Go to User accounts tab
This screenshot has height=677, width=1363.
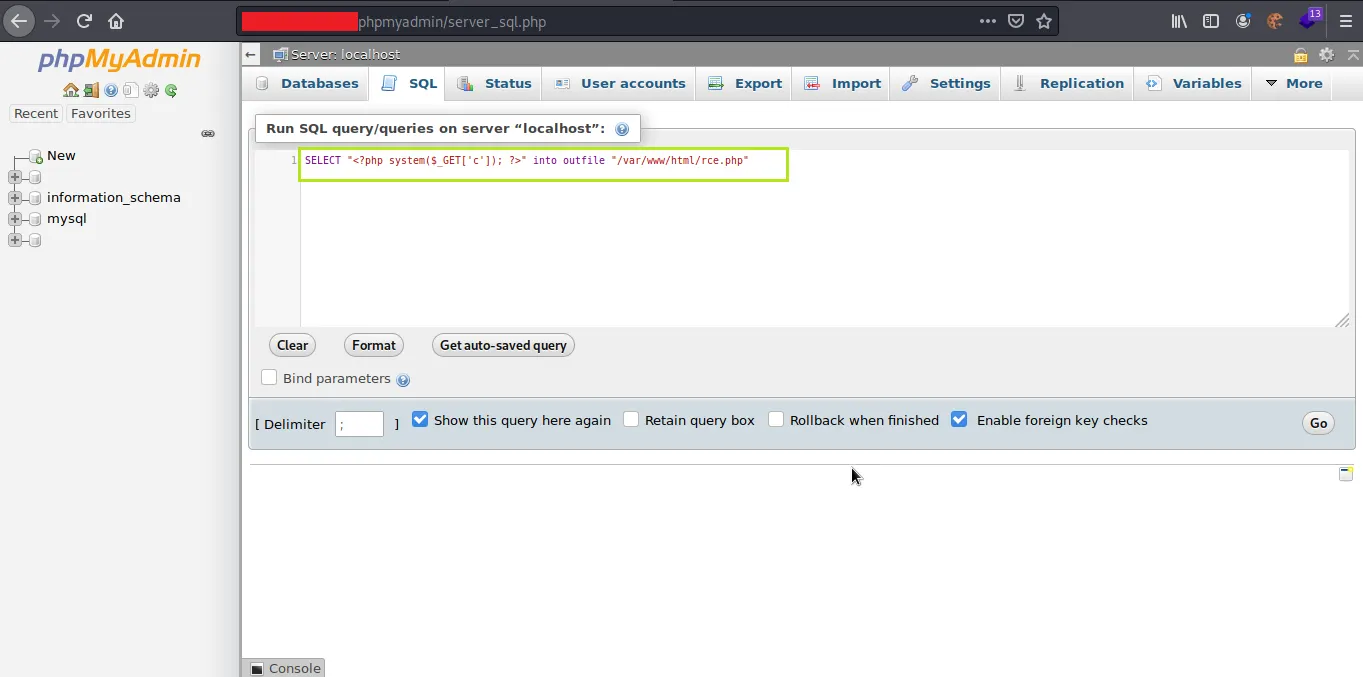click(620, 83)
